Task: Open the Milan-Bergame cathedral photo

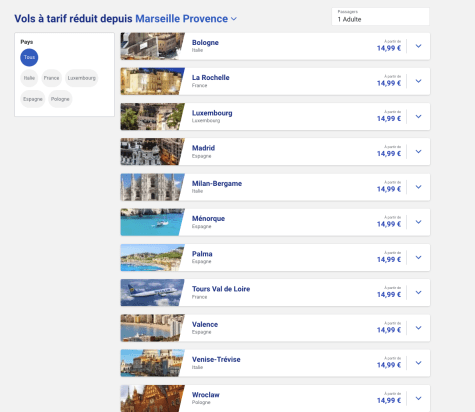Action: (152, 187)
